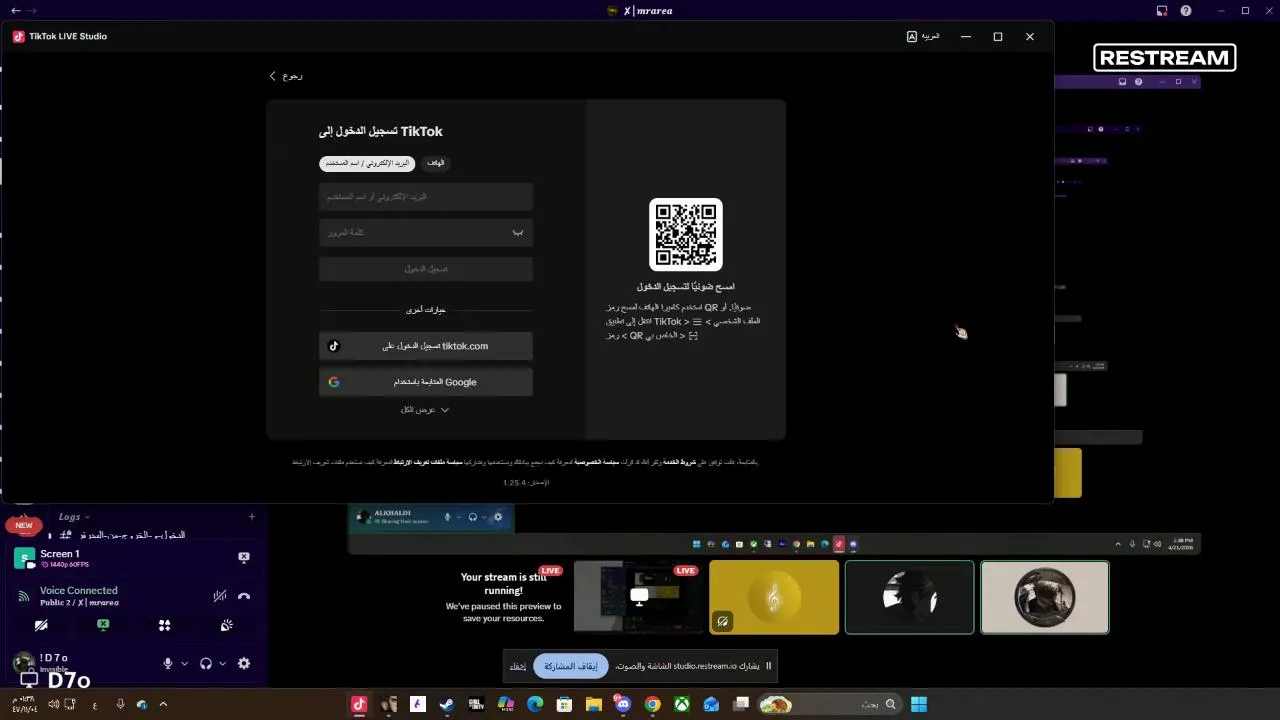The height and width of the screenshot is (720, 1280).
Task: Open the language selector showing العربية
Action: 923,36
